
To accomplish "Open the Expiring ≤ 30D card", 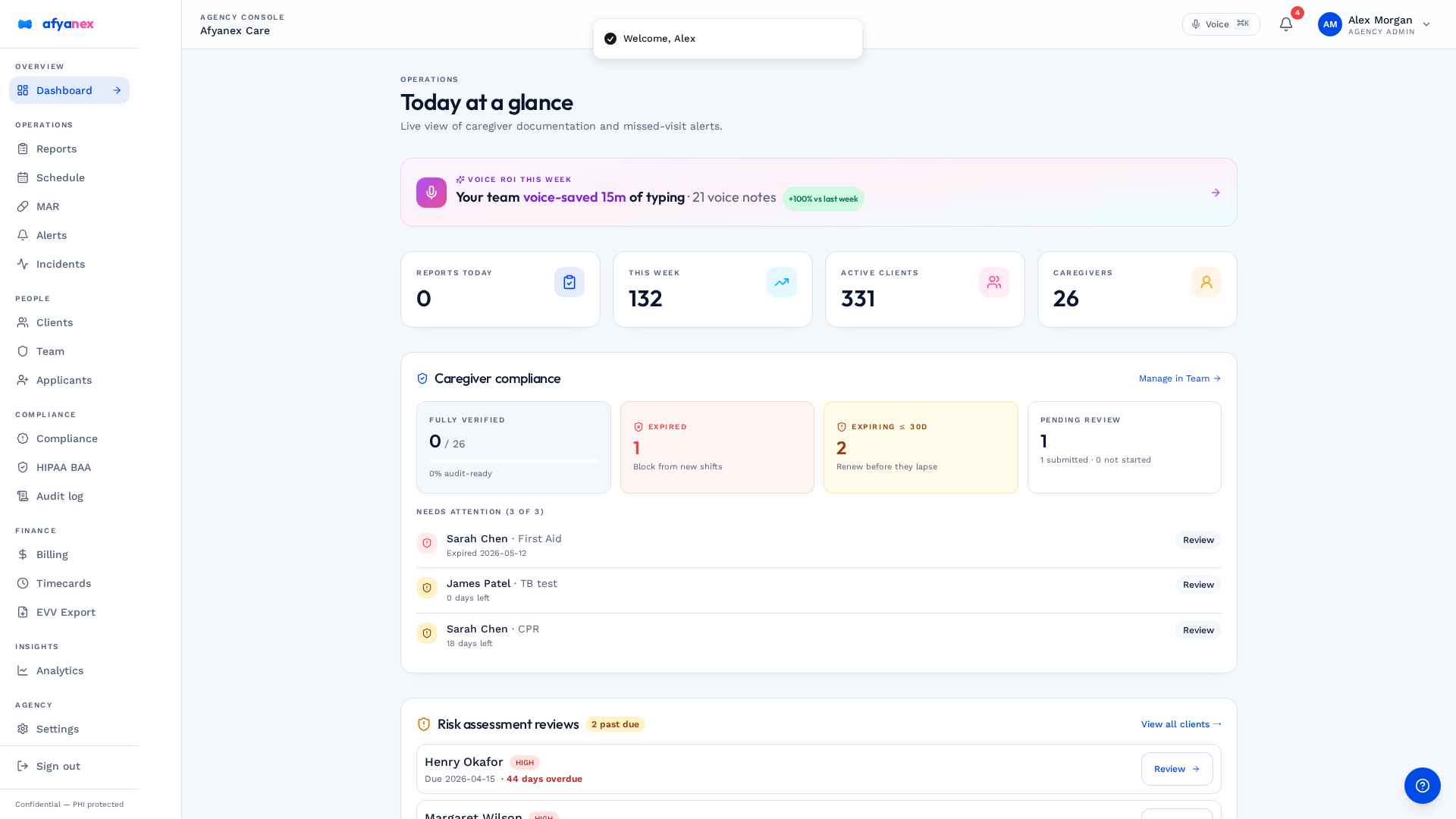I will click(x=921, y=447).
